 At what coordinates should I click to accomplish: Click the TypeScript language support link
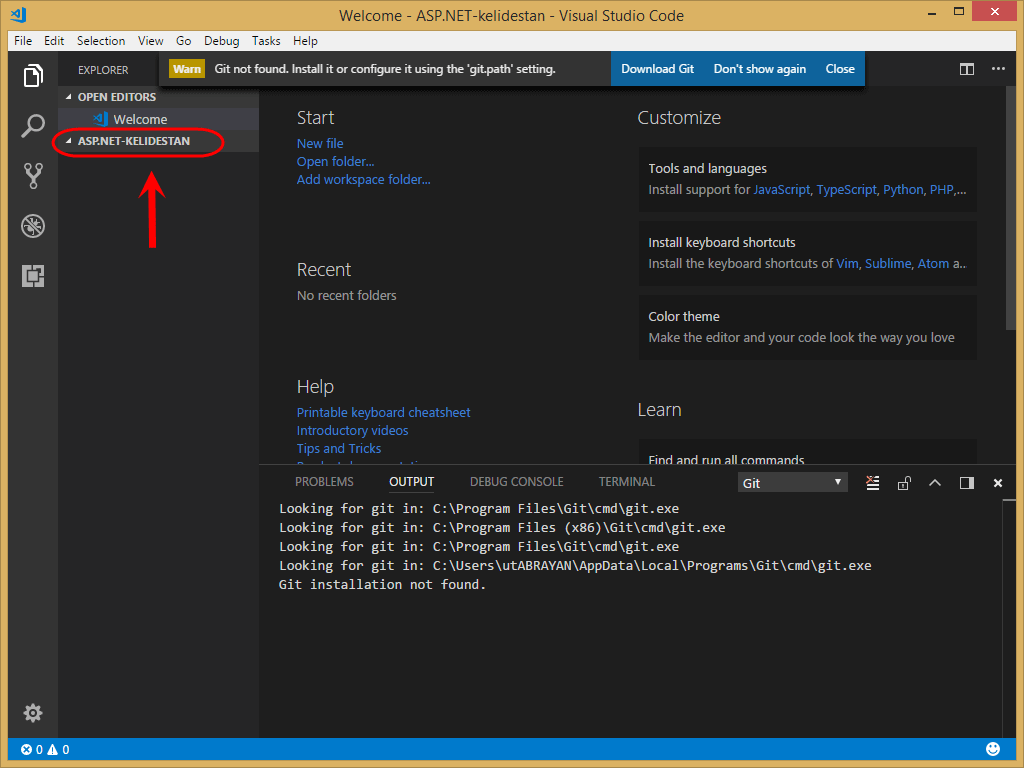coord(846,189)
